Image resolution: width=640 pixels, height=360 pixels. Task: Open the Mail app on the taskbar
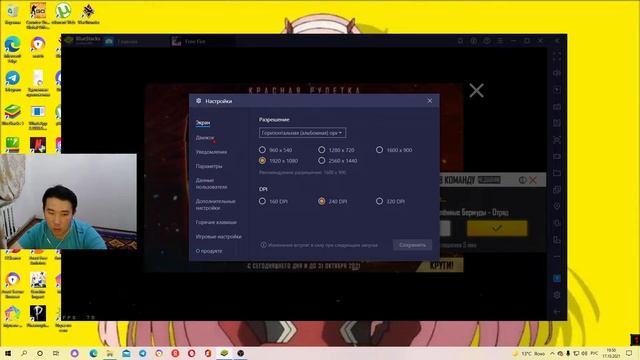[126, 353]
